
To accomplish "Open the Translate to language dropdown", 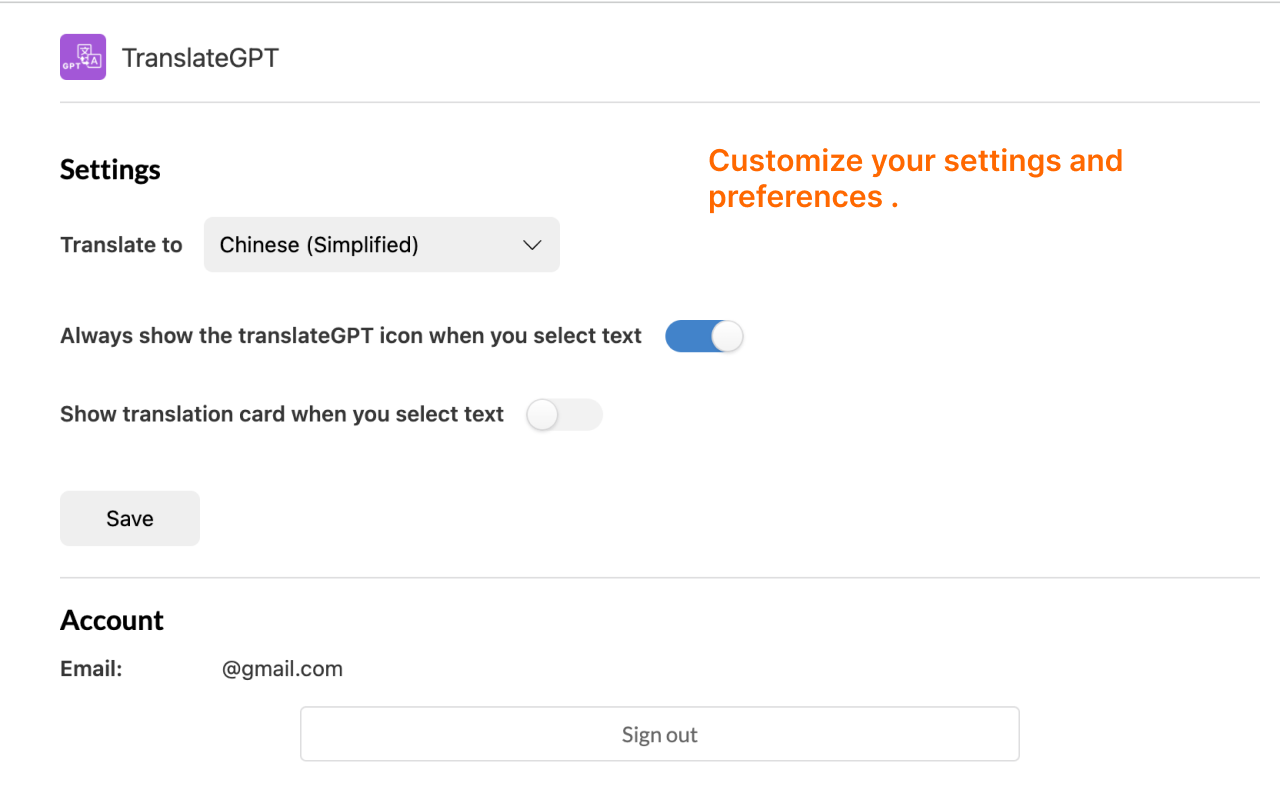I will (381, 245).
